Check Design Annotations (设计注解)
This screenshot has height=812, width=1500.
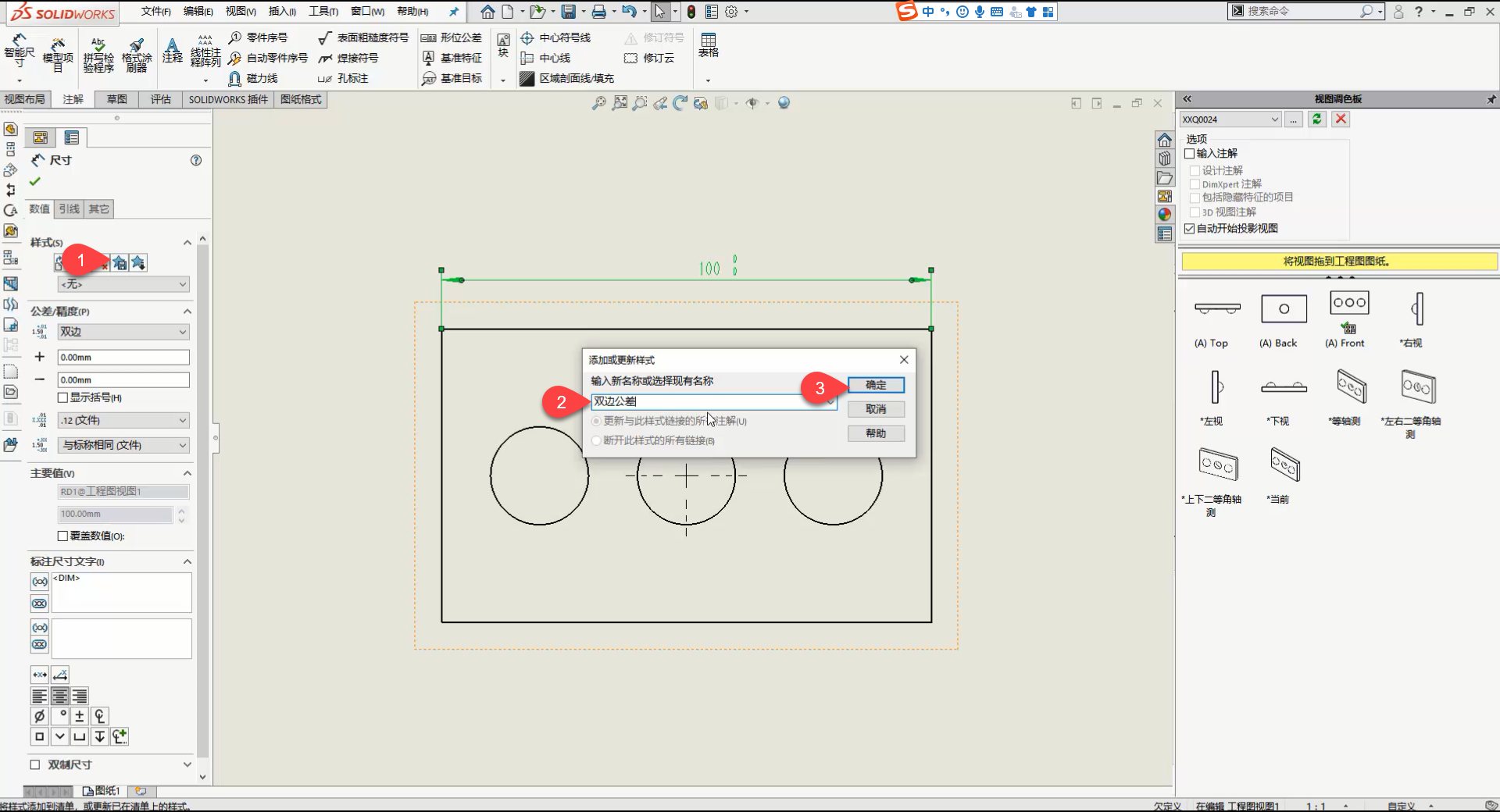pos(1195,170)
